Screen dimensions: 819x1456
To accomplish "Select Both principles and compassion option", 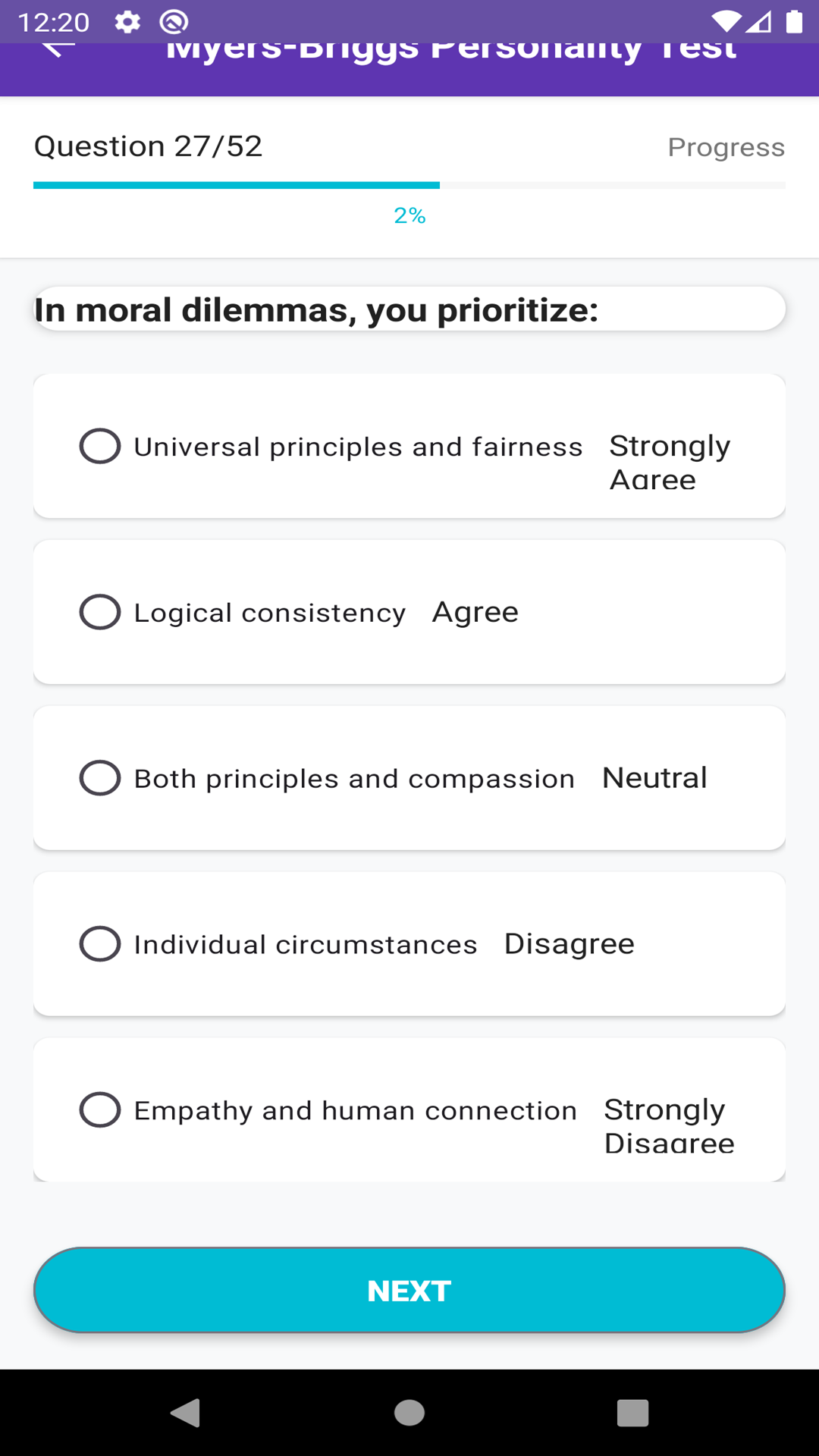I will pyautogui.click(x=100, y=778).
